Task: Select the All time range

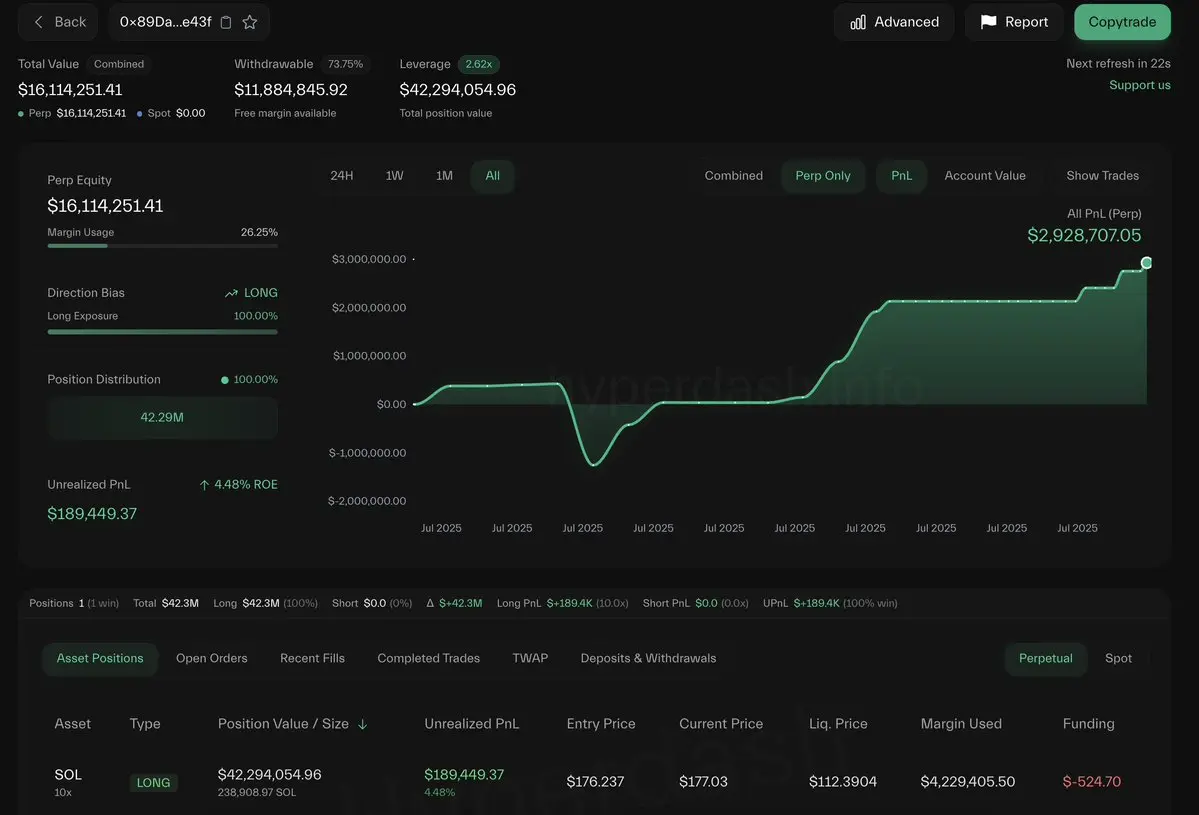Action: 492,176
